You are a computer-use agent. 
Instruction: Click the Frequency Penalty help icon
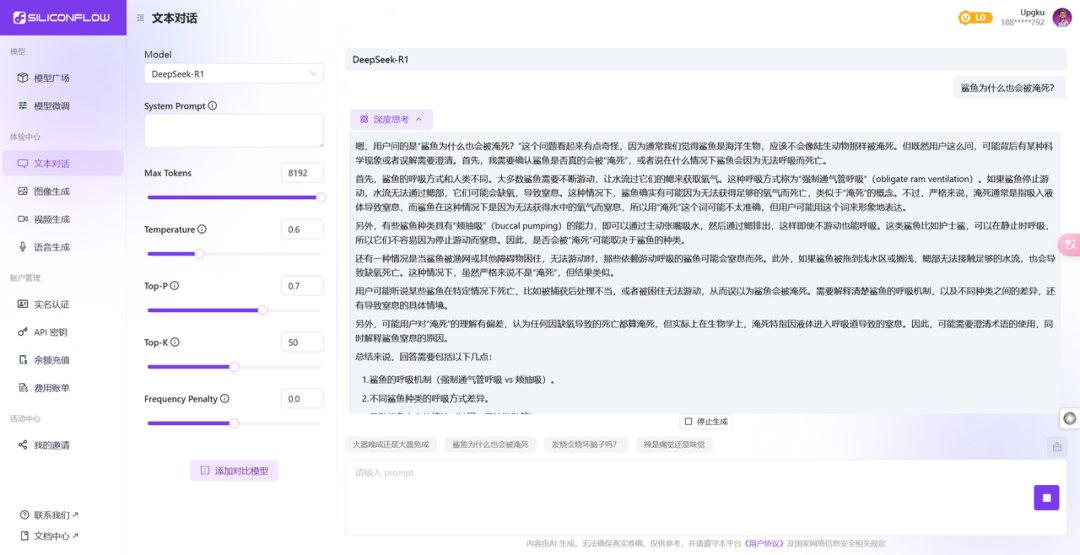pos(225,398)
